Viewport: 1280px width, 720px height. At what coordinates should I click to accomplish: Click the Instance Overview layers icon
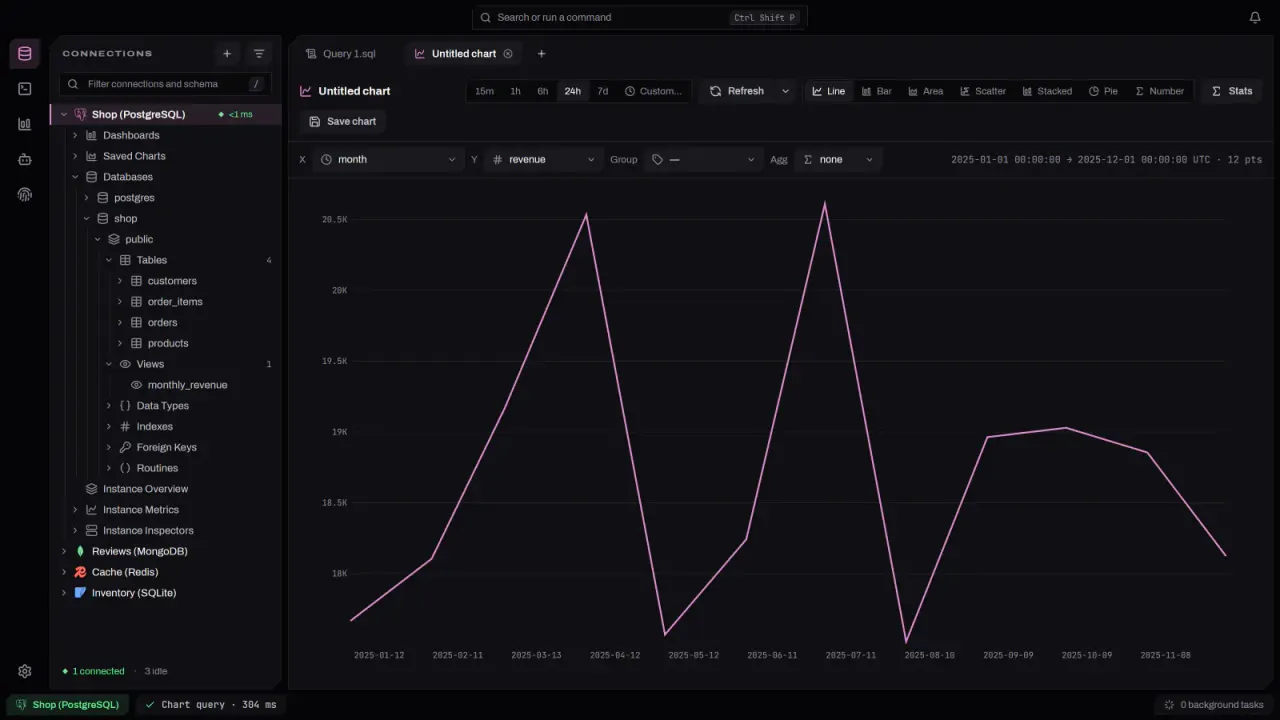click(92, 489)
